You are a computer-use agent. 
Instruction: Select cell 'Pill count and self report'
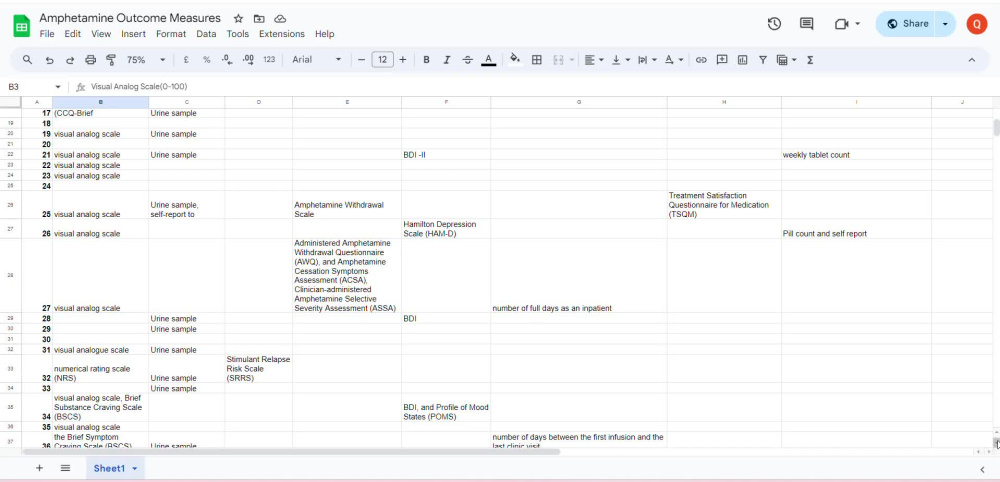(856, 229)
